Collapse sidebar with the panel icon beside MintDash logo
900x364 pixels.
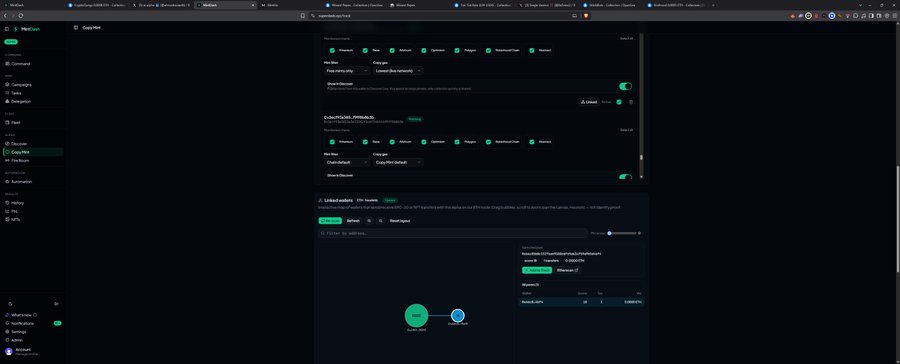pos(7,29)
